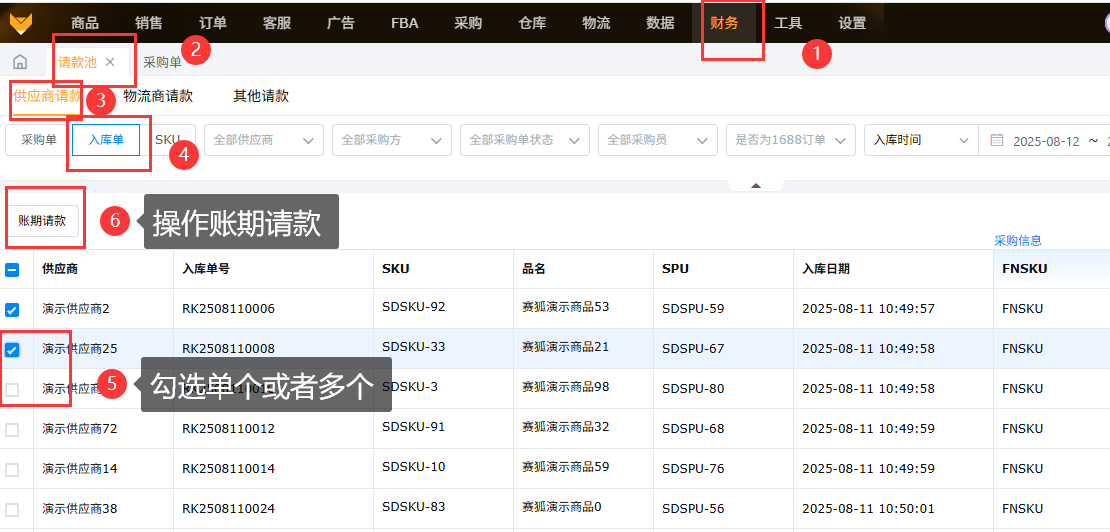
Task: Open the calendar date picker icon
Action: pos(996,141)
